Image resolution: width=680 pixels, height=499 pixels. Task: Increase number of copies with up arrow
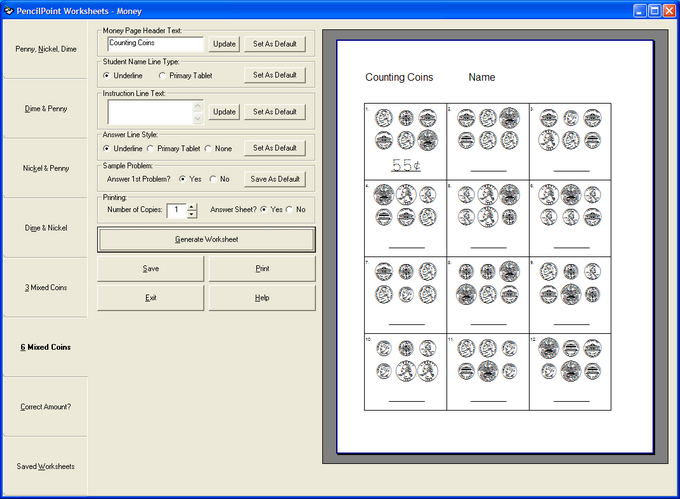(x=192, y=206)
